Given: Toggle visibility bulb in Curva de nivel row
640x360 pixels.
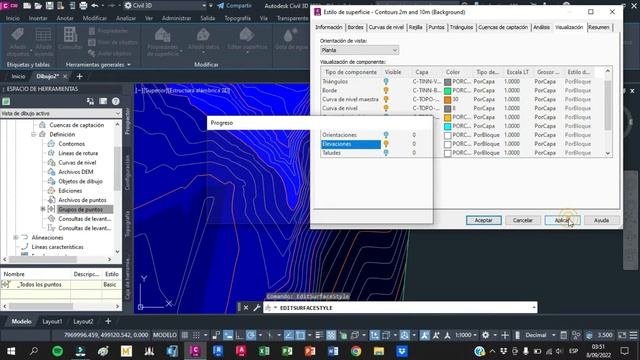Looking at the screenshot, I should (386, 108).
